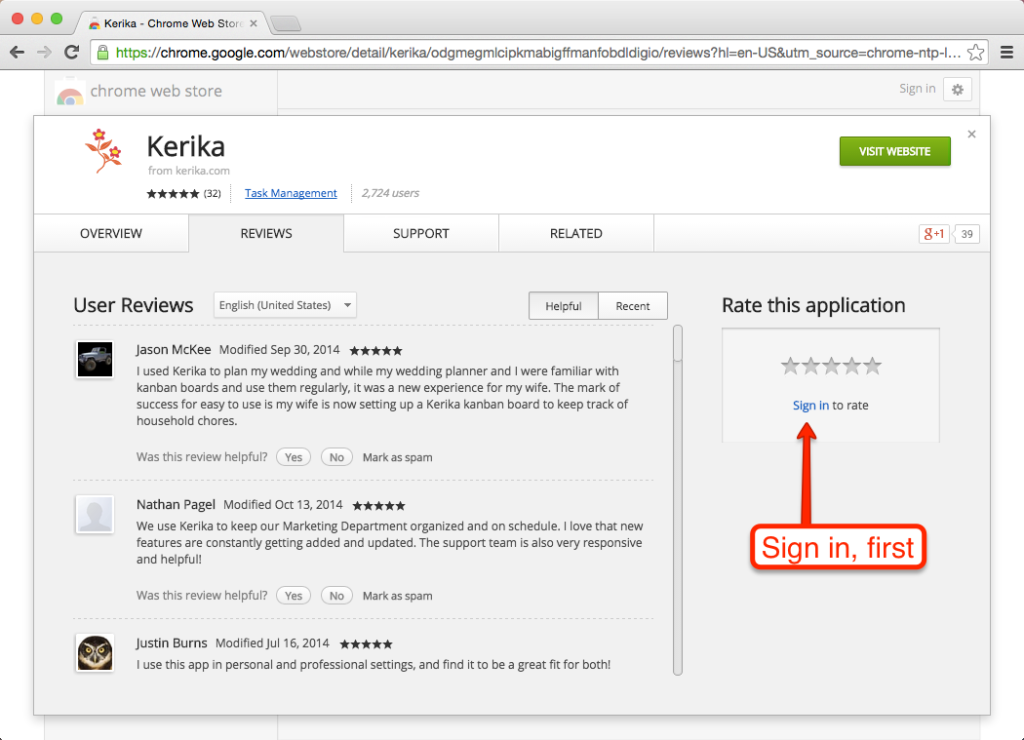Click the green padlock security icon

pos(103,52)
